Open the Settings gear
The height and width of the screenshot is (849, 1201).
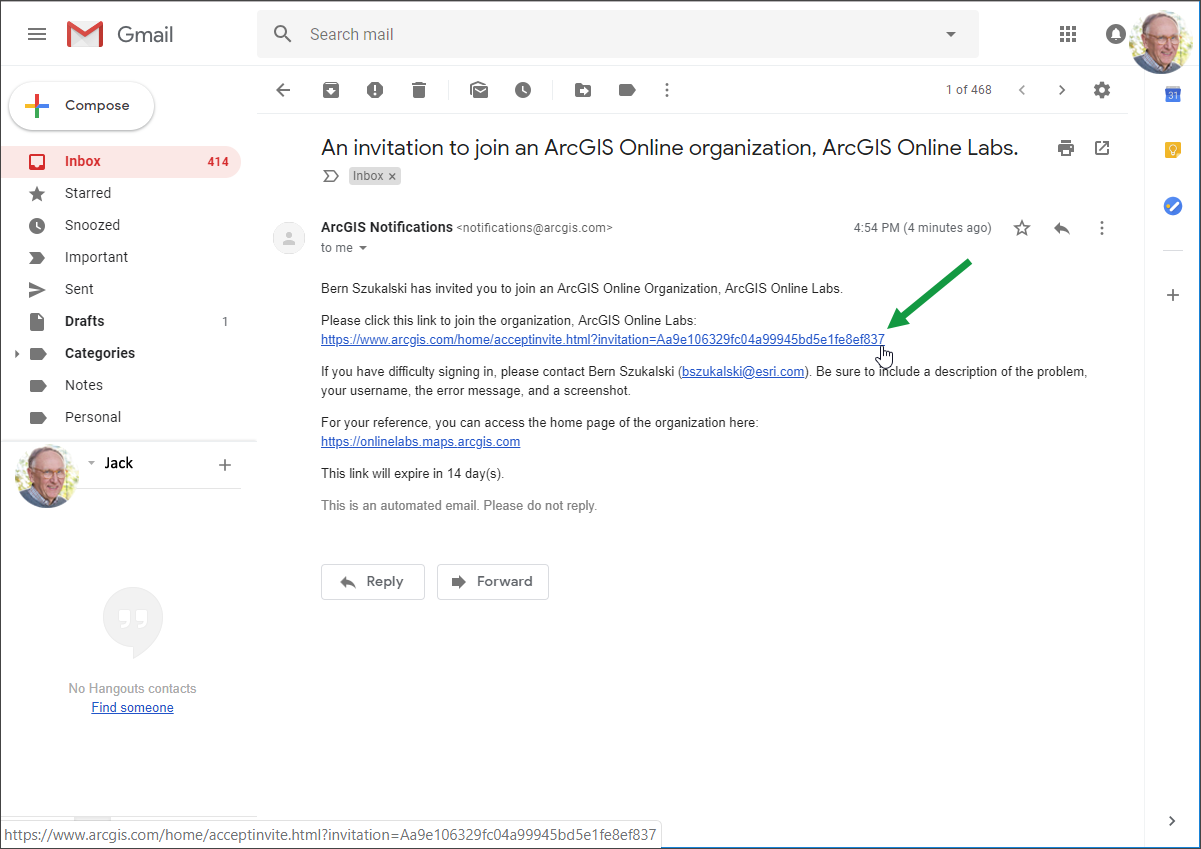pyautogui.click(x=1102, y=90)
